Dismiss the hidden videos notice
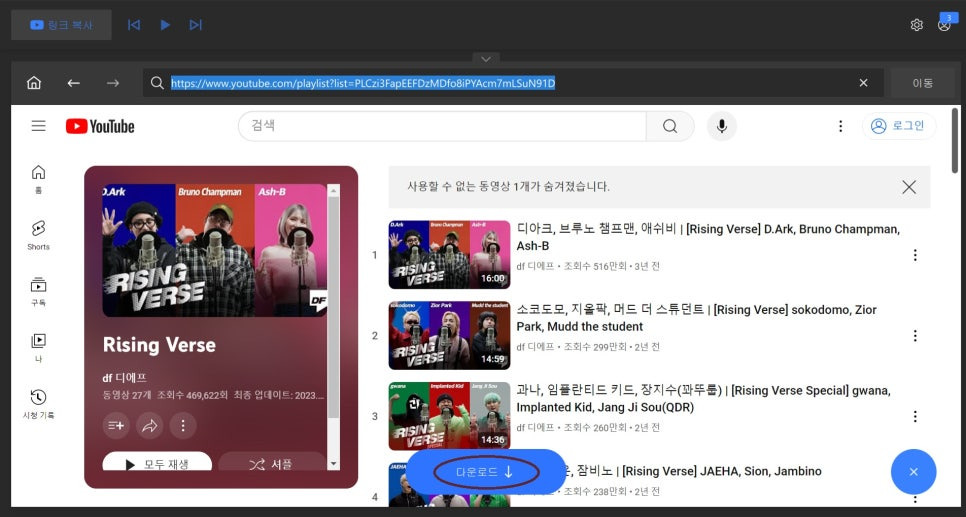The image size is (966, 517). point(909,187)
